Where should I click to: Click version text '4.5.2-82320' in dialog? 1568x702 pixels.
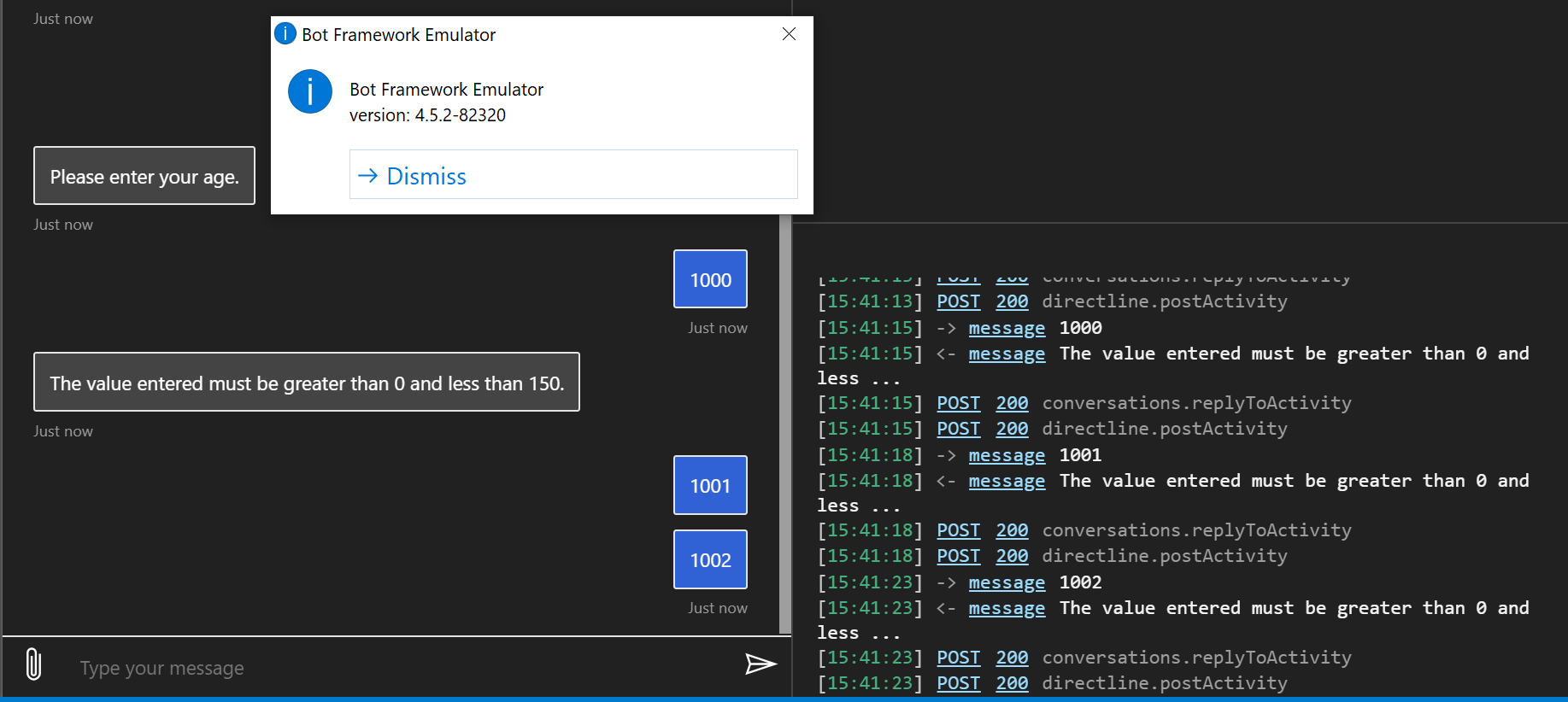460,115
